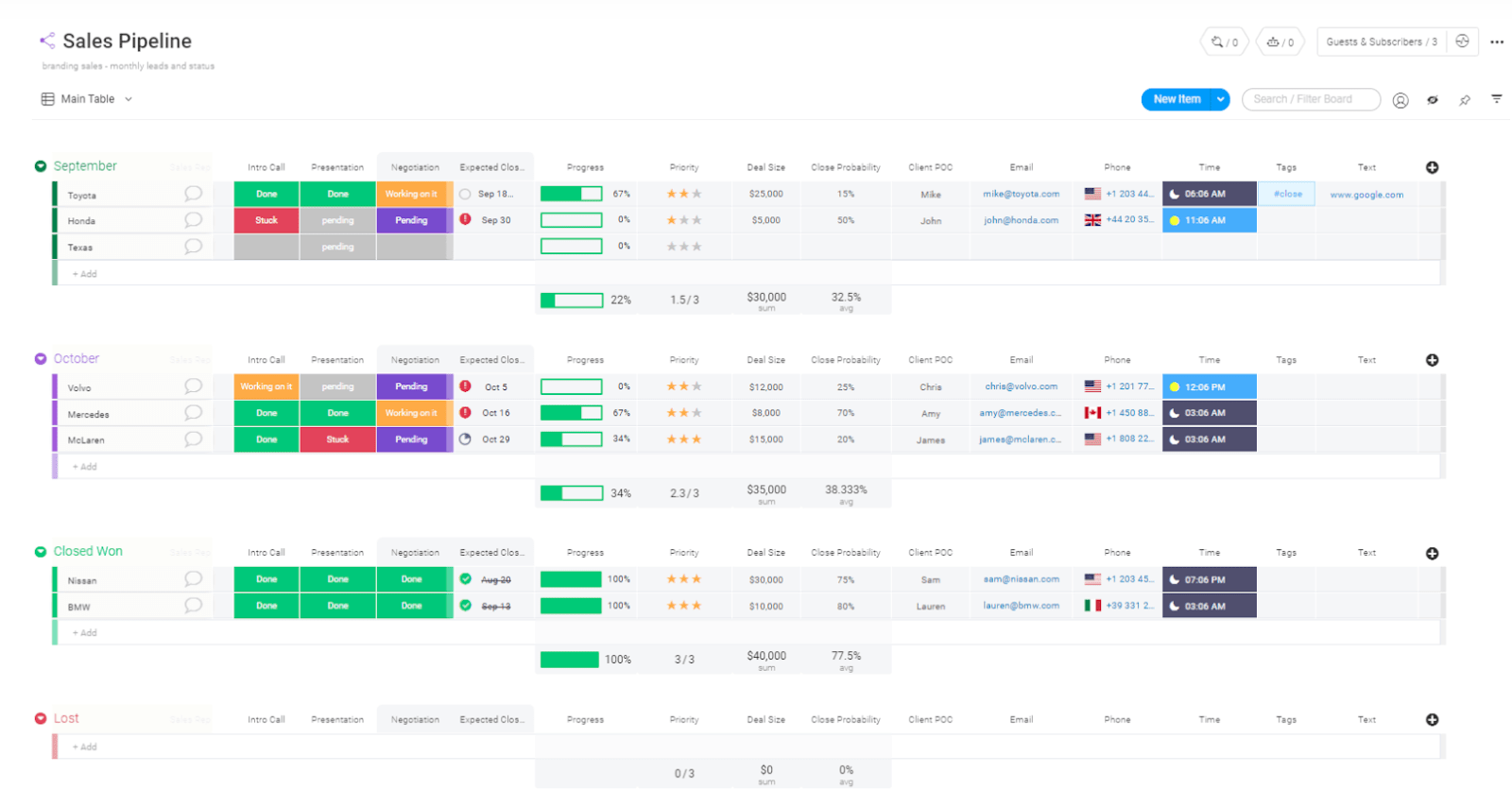Add a column to the September group
This screenshot has width=1512, height=807.
tap(1433, 167)
